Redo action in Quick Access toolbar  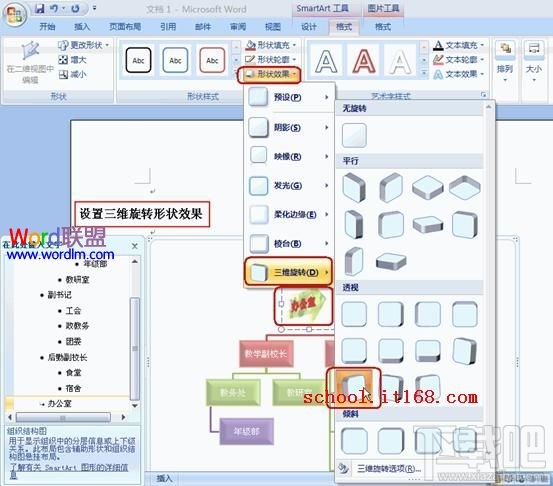[x=75, y=8]
